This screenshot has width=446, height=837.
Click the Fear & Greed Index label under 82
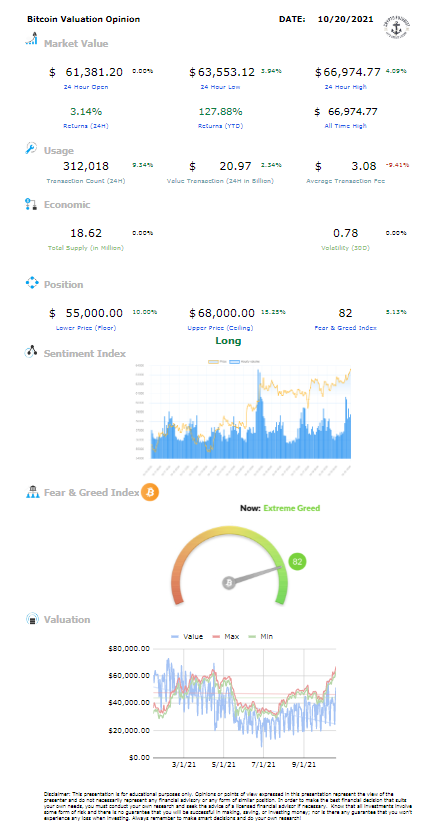tap(345, 328)
